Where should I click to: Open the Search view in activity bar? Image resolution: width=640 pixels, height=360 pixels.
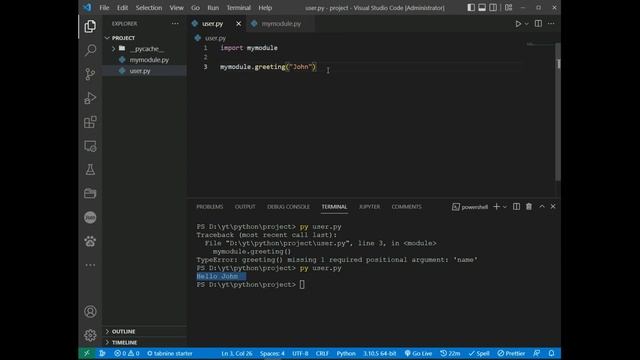click(x=90, y=50)
